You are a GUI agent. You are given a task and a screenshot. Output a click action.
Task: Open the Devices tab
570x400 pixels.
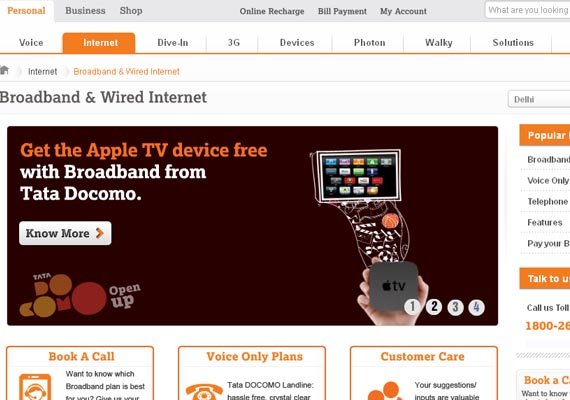click(x=297, y=43)
